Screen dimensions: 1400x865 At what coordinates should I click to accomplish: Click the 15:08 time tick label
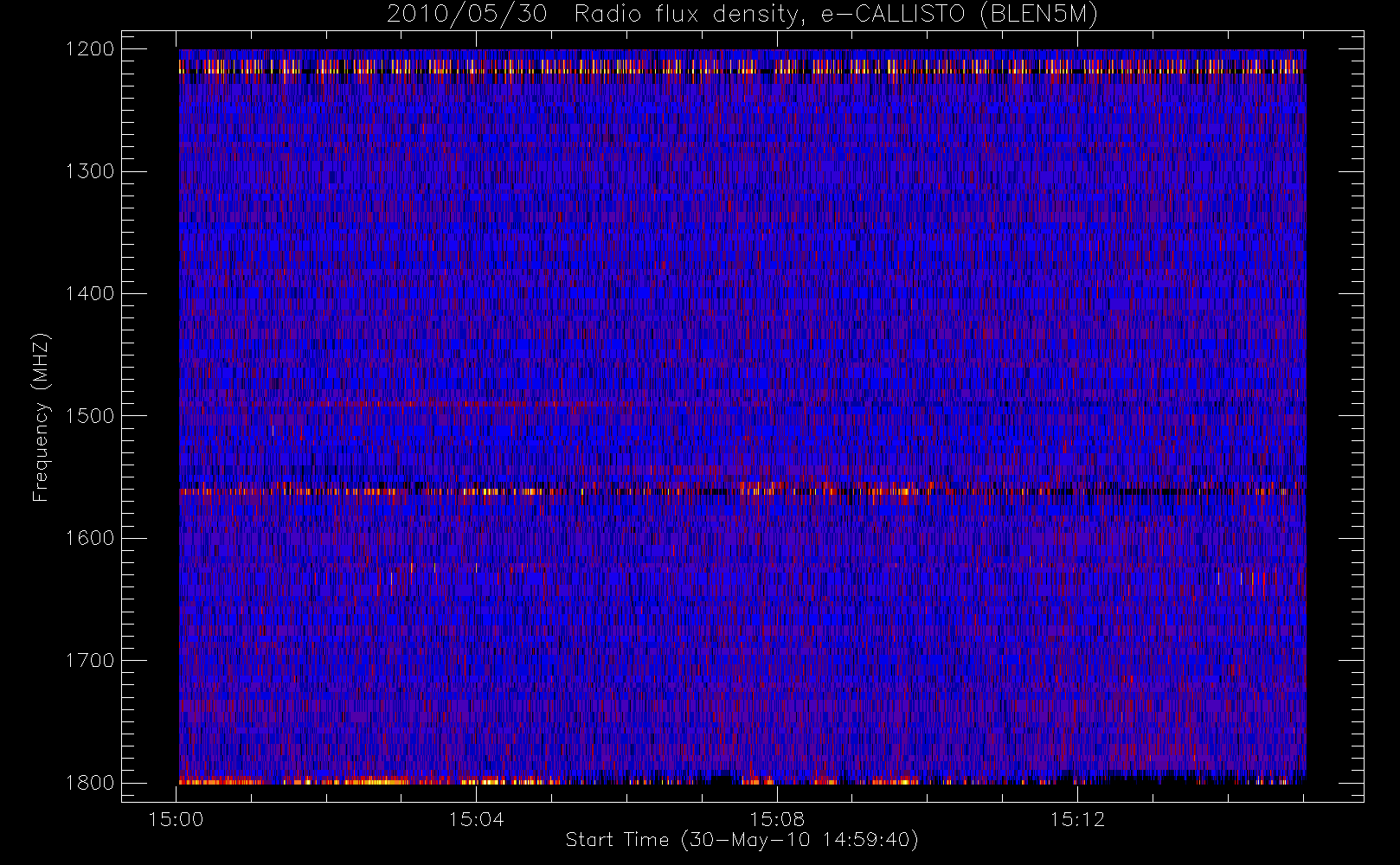[x=777, y=819]
